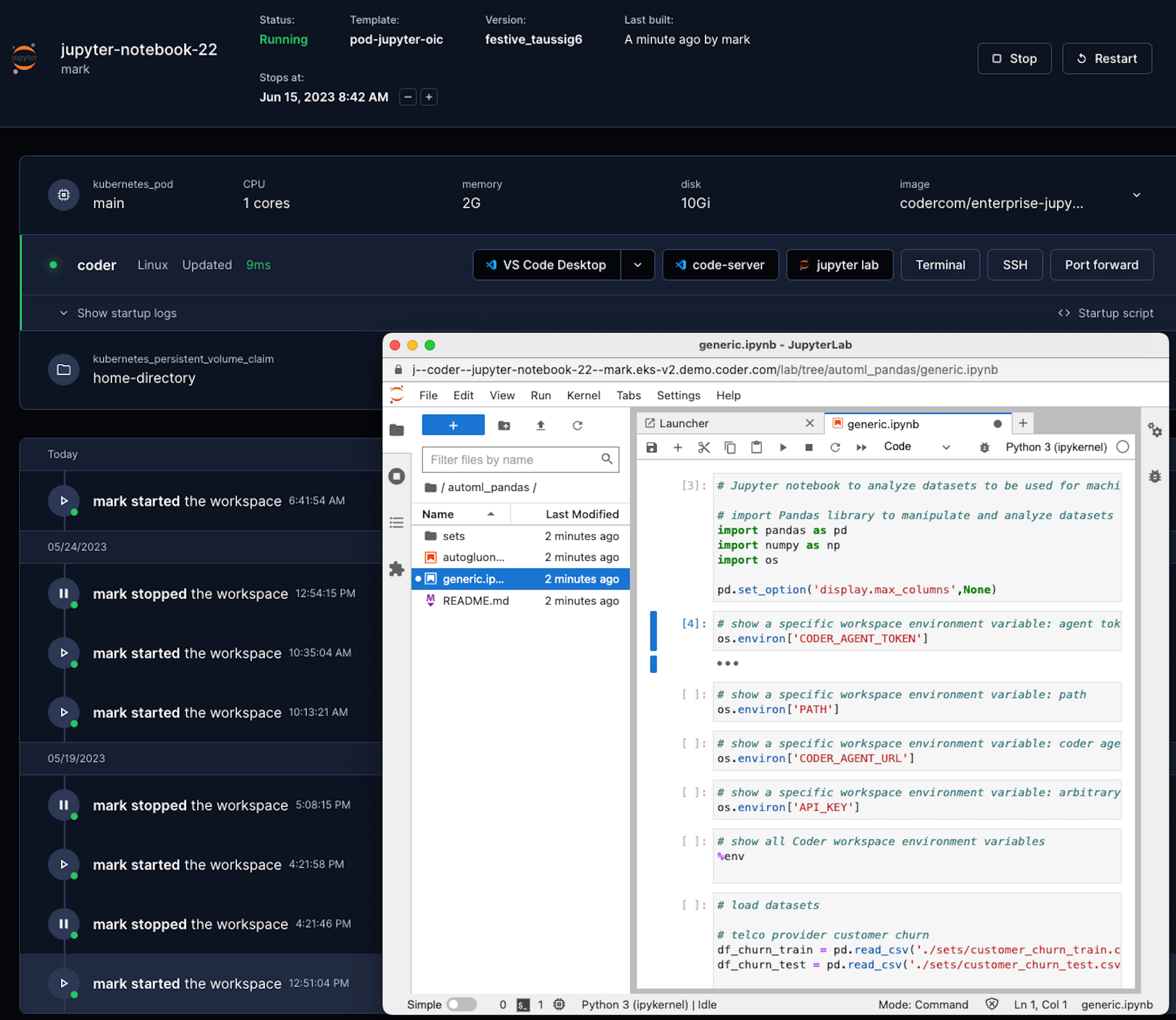This screenshot has height=1020, width=1176.
Task: Open the File menu in JupyterLab
Action: coord(428,395)
